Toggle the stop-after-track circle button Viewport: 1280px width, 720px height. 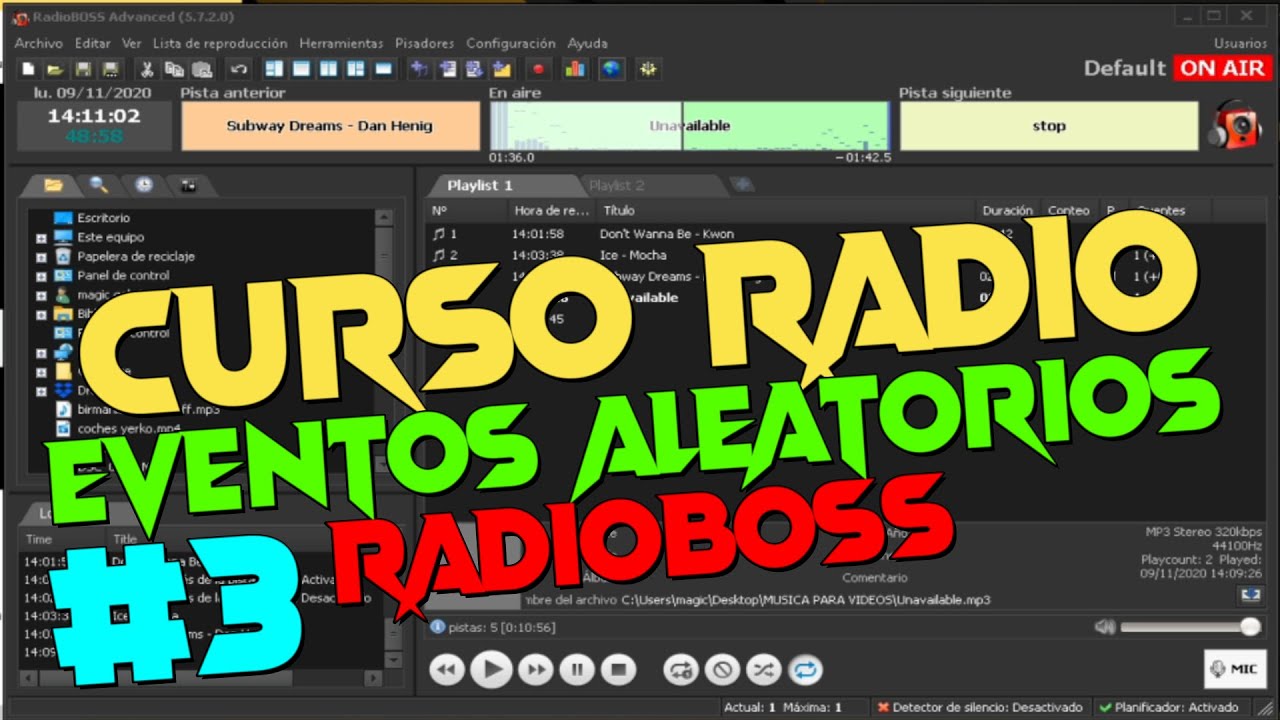coord(723,669)
